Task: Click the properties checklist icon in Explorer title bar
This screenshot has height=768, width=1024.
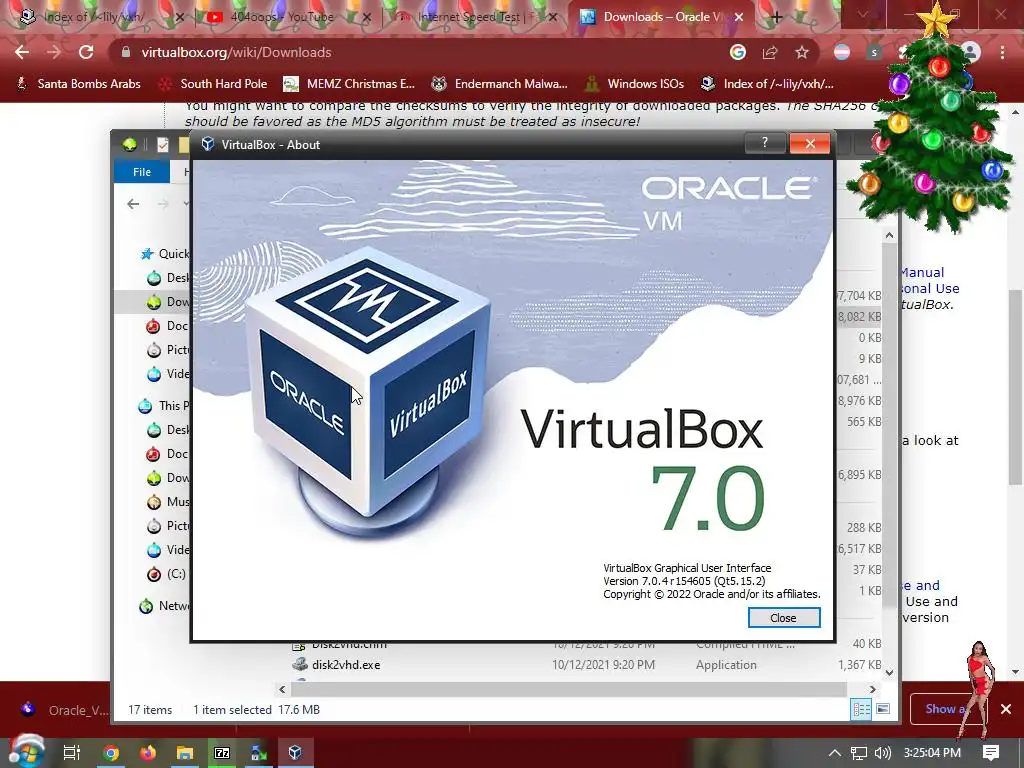Action: (163, 145)
